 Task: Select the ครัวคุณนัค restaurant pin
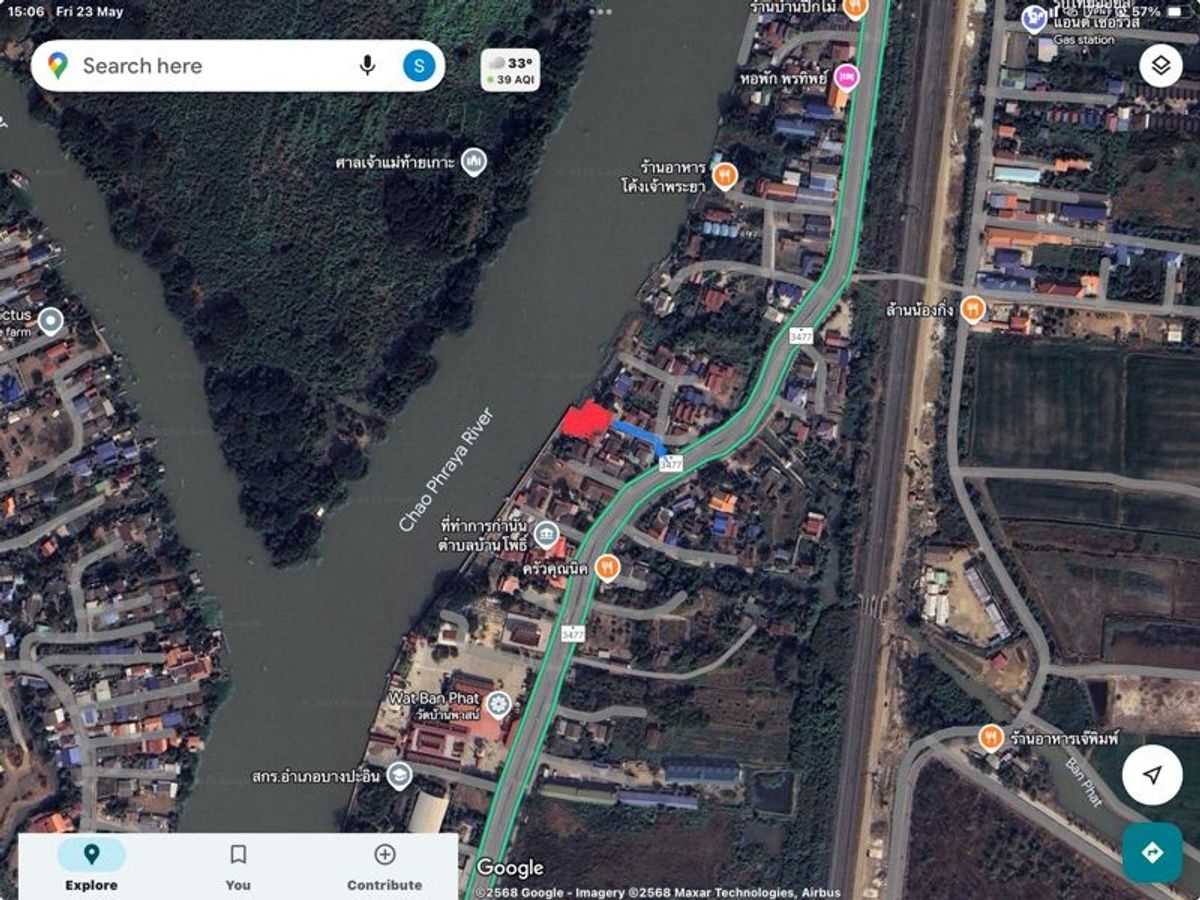click(607, 568)
